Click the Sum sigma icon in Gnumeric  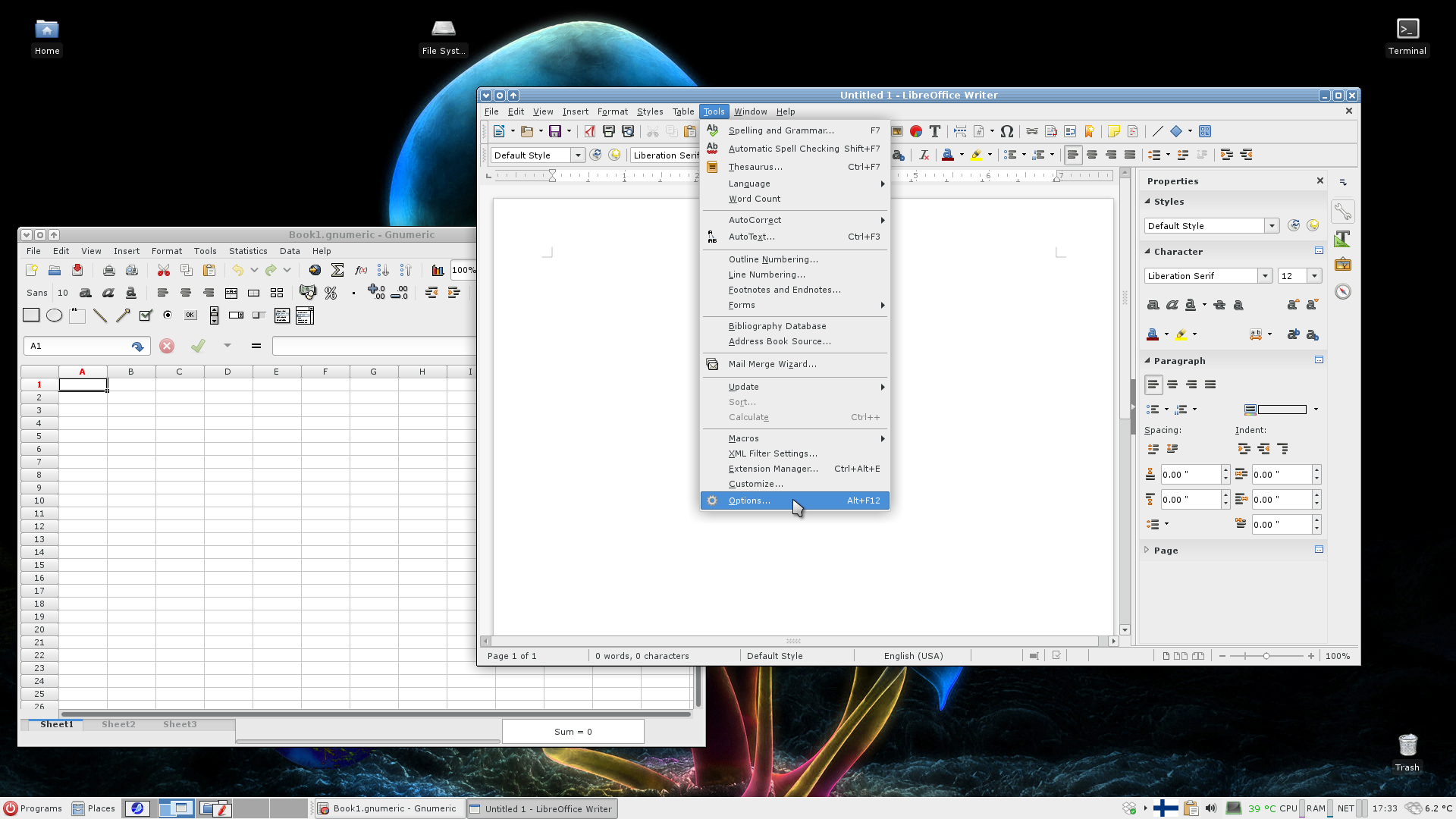pos(337,270)
